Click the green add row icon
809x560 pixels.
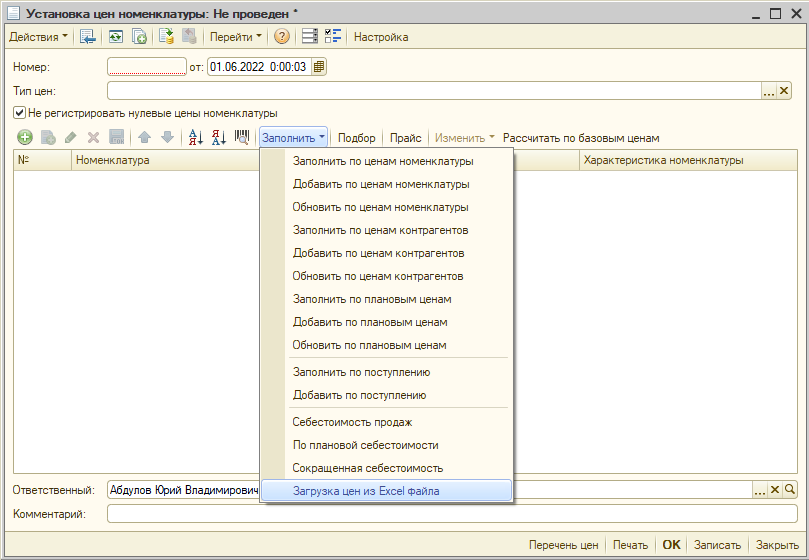click(x=25, y=137)
